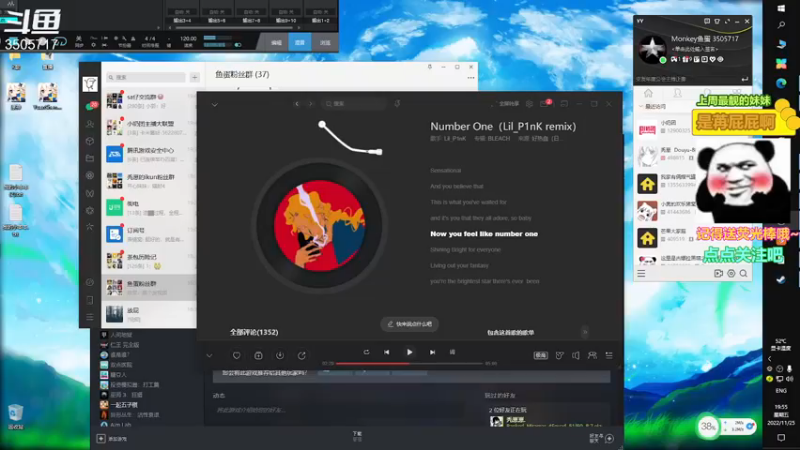Activate the microphone song recognition icon
Image resolution: width=800 pixels, height=450 pixels.
[x=397, y=104]
